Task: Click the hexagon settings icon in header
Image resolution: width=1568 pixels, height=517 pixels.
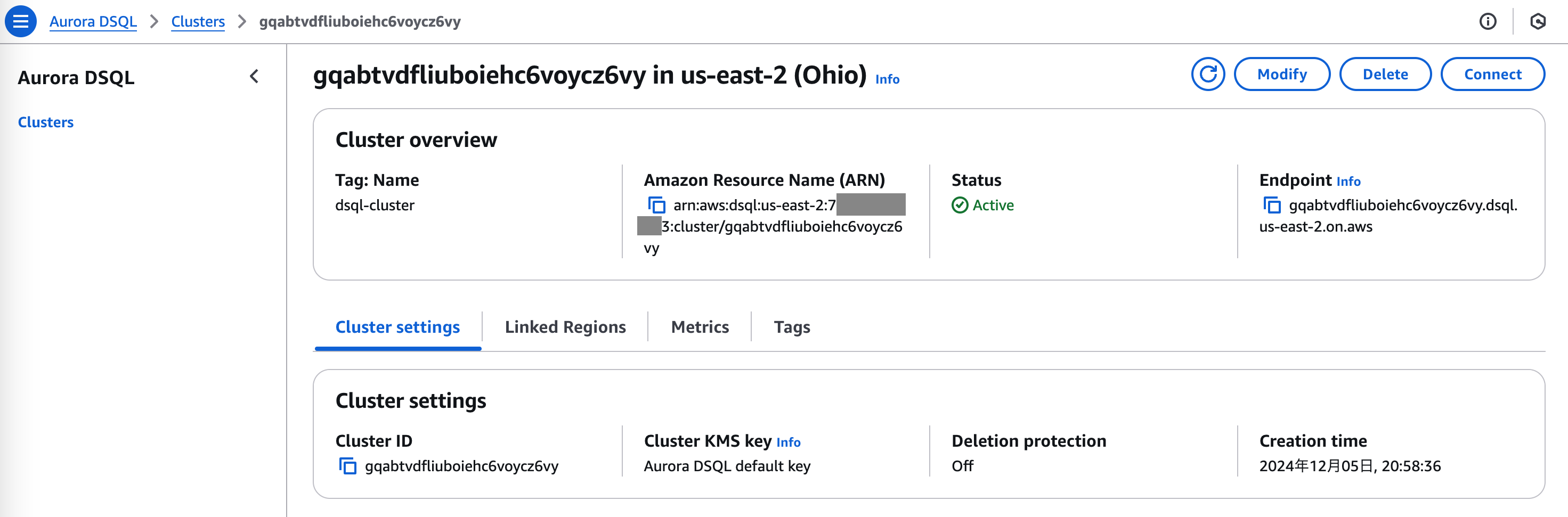Action: [1538, 22]
